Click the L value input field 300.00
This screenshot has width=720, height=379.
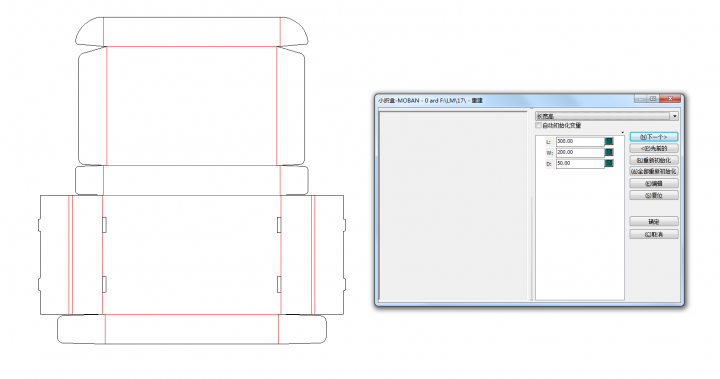click(580, 141)
